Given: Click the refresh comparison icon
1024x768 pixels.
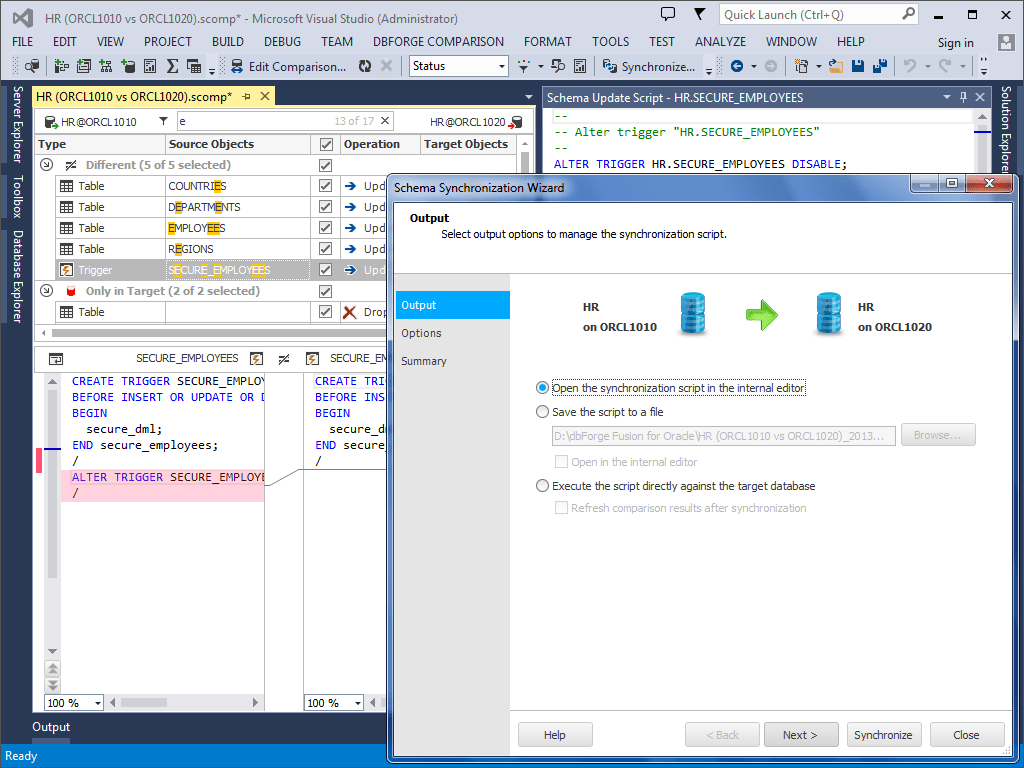Looking at the screenshot, I should point(365,66).
